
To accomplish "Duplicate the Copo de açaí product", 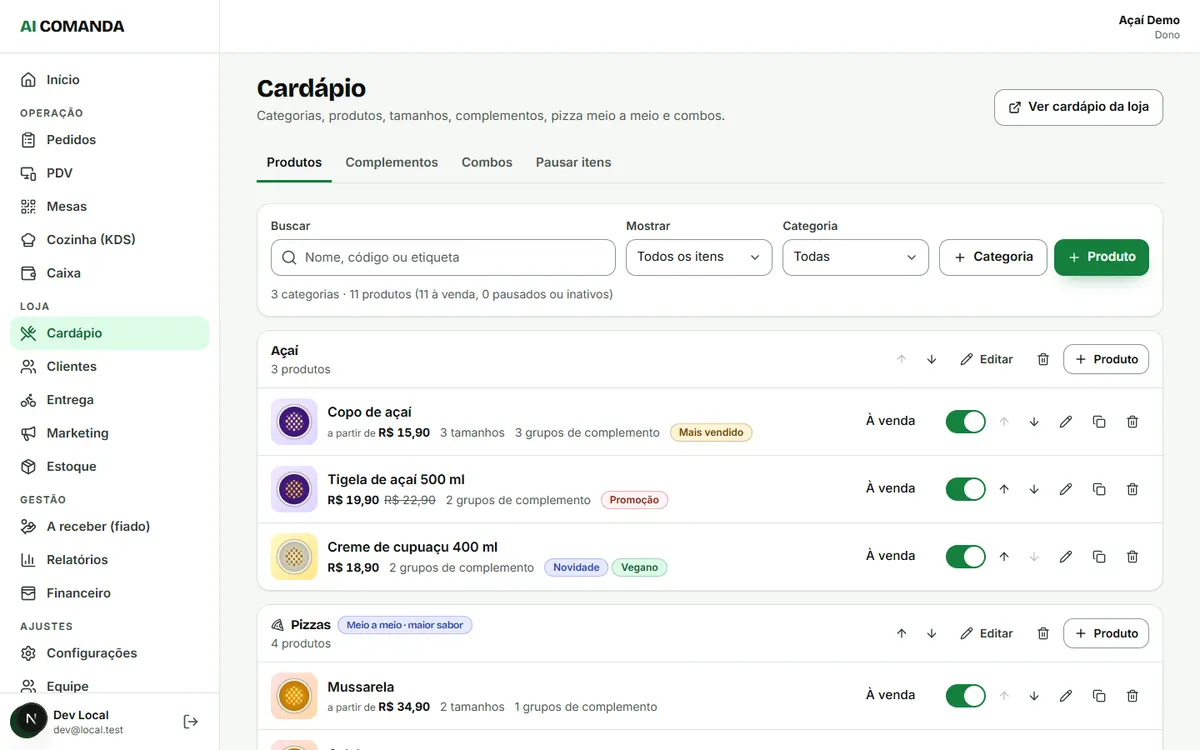I will coord(1099,422).
